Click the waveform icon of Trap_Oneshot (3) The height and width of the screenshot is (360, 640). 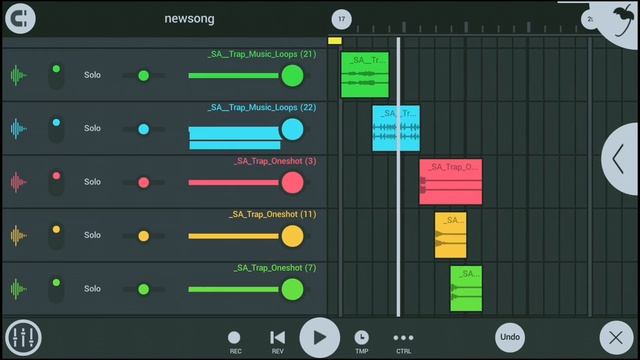click(18, 182)
